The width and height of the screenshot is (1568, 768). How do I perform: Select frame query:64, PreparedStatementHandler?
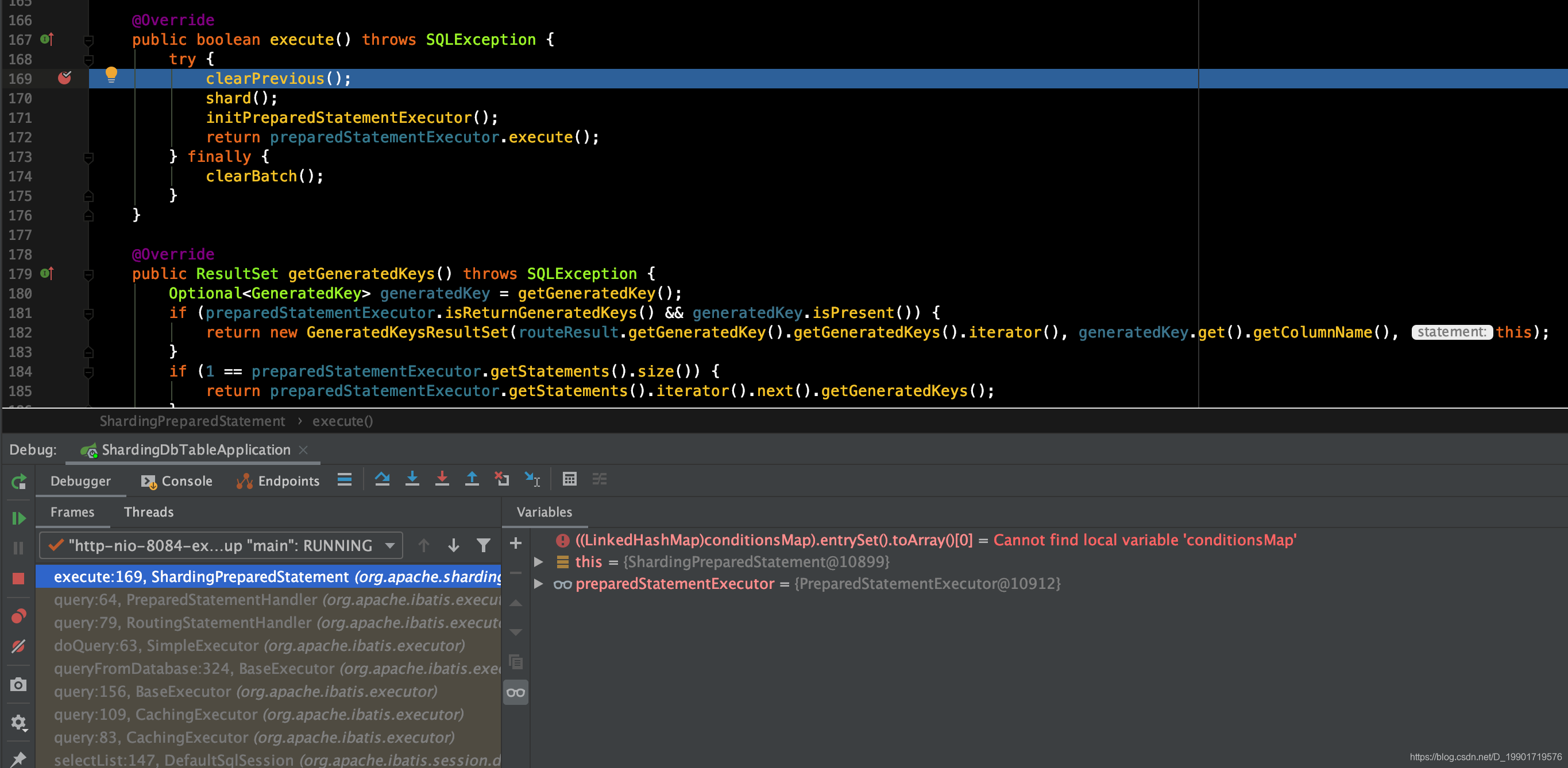pyautogui.click(x=268, y=600)
